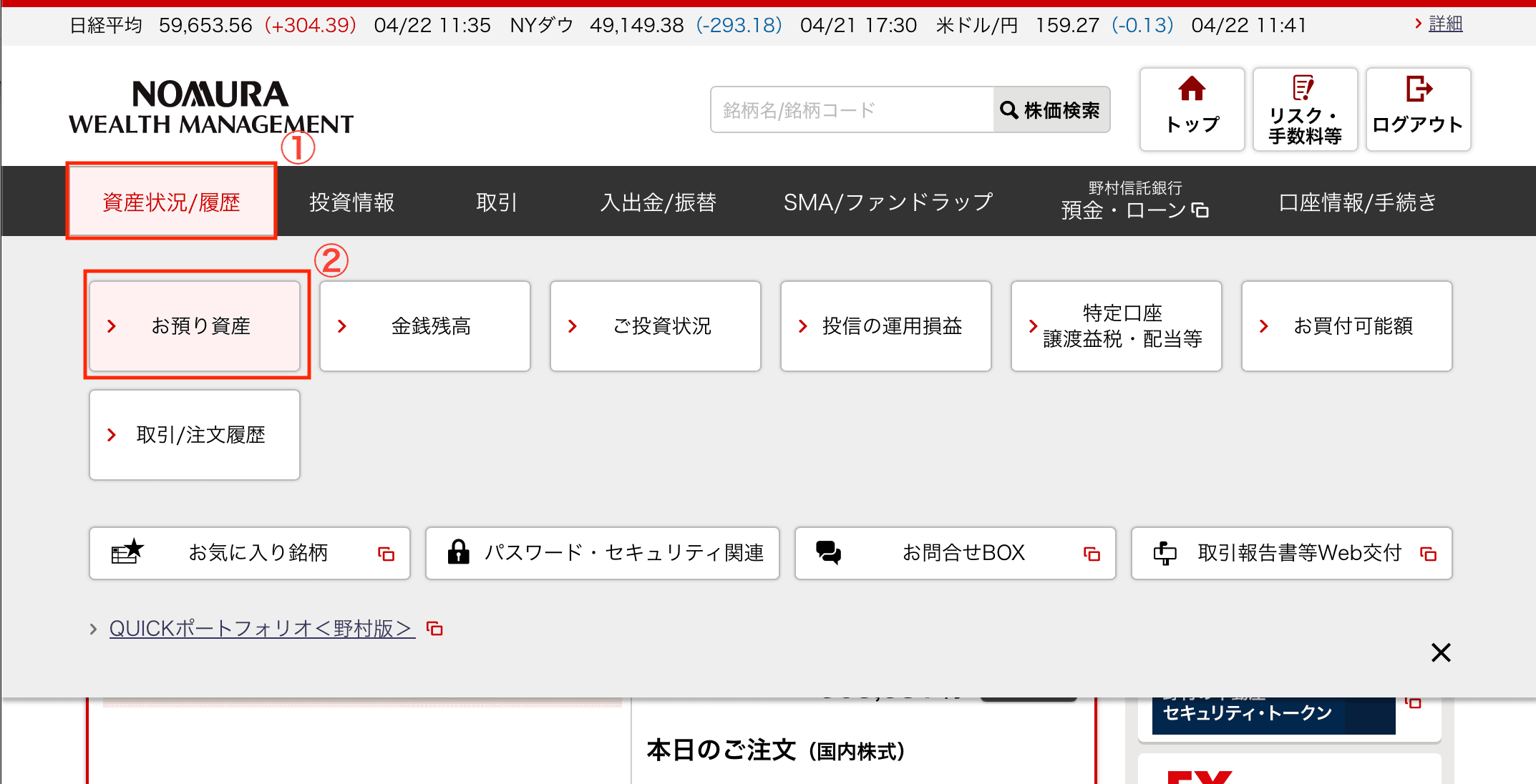Click the 日経平均 59,653.56 value
The height and width of the screenshot is (784, 1536).
tap(205, 26)
